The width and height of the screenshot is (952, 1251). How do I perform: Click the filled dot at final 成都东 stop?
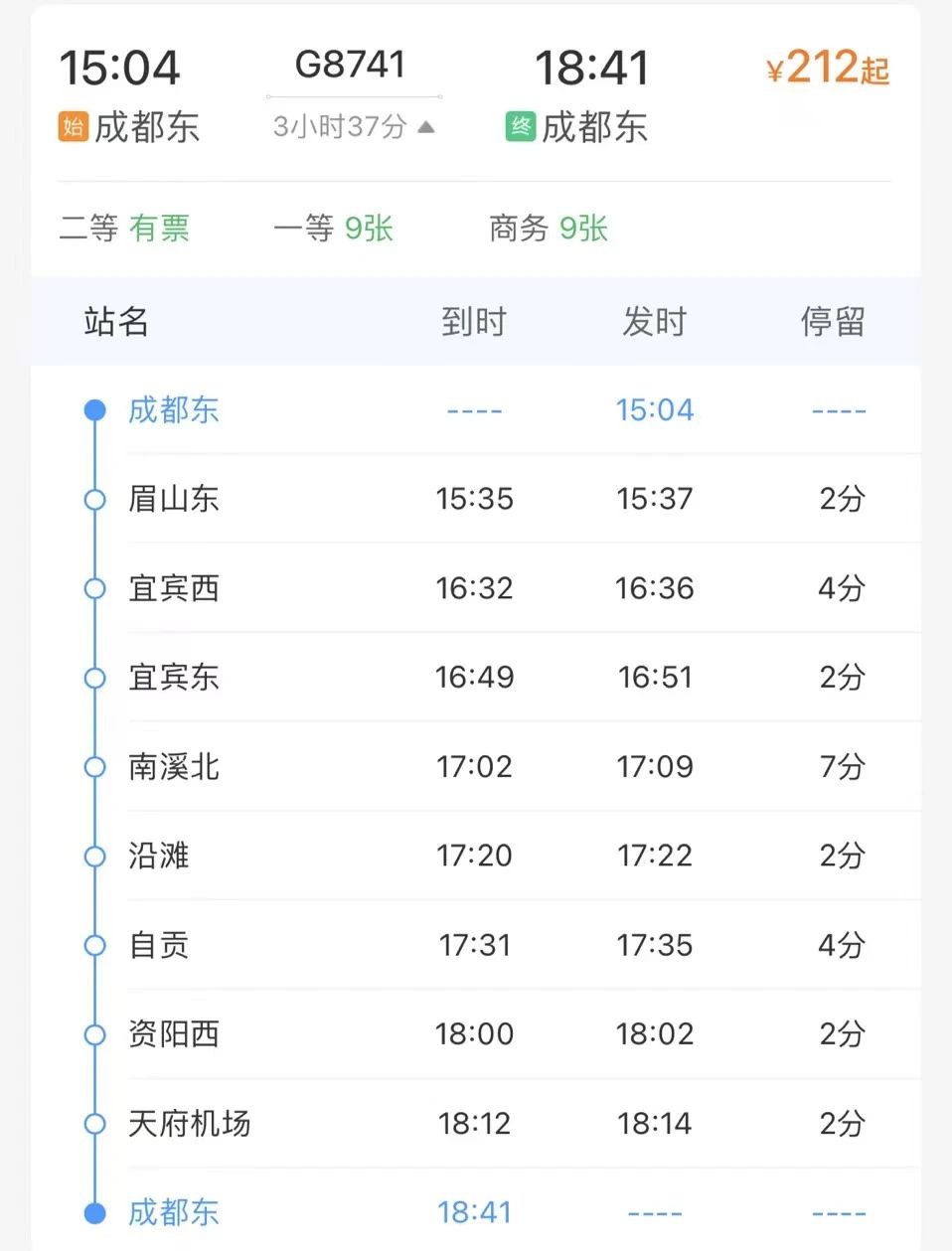coord(94,1212)
